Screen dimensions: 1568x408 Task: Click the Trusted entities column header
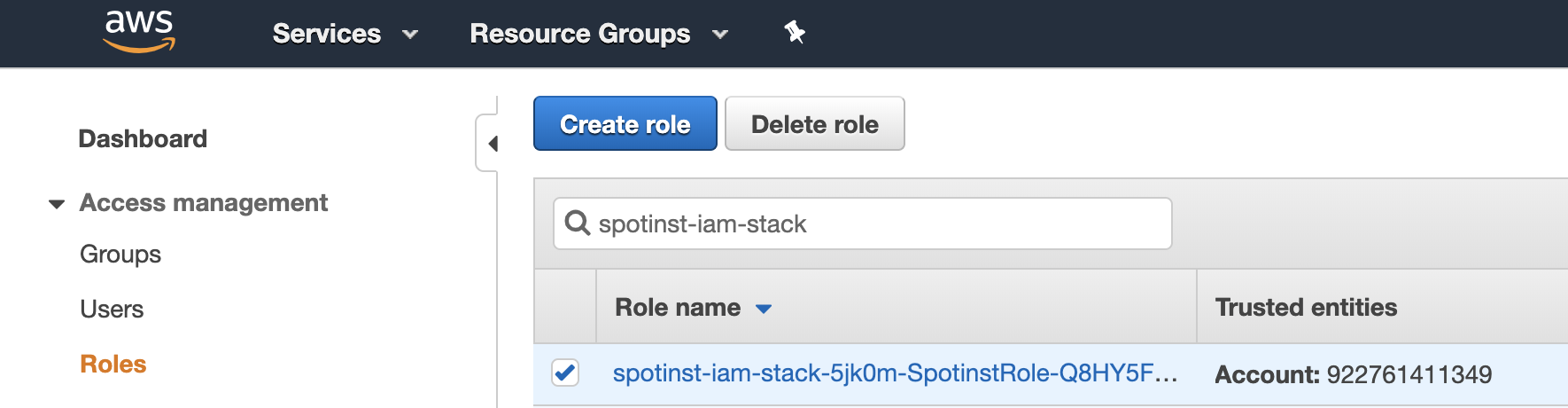coord(1306,307)
